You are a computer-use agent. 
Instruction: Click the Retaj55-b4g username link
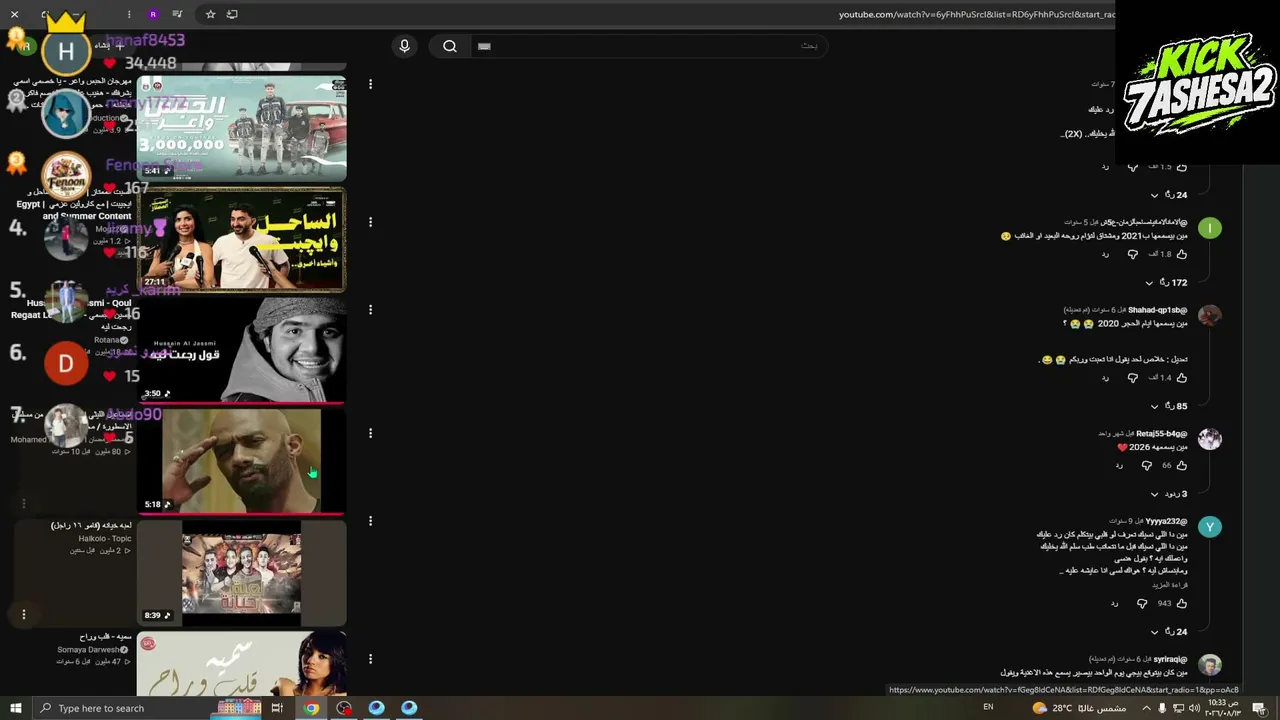tap(1162, 434)
